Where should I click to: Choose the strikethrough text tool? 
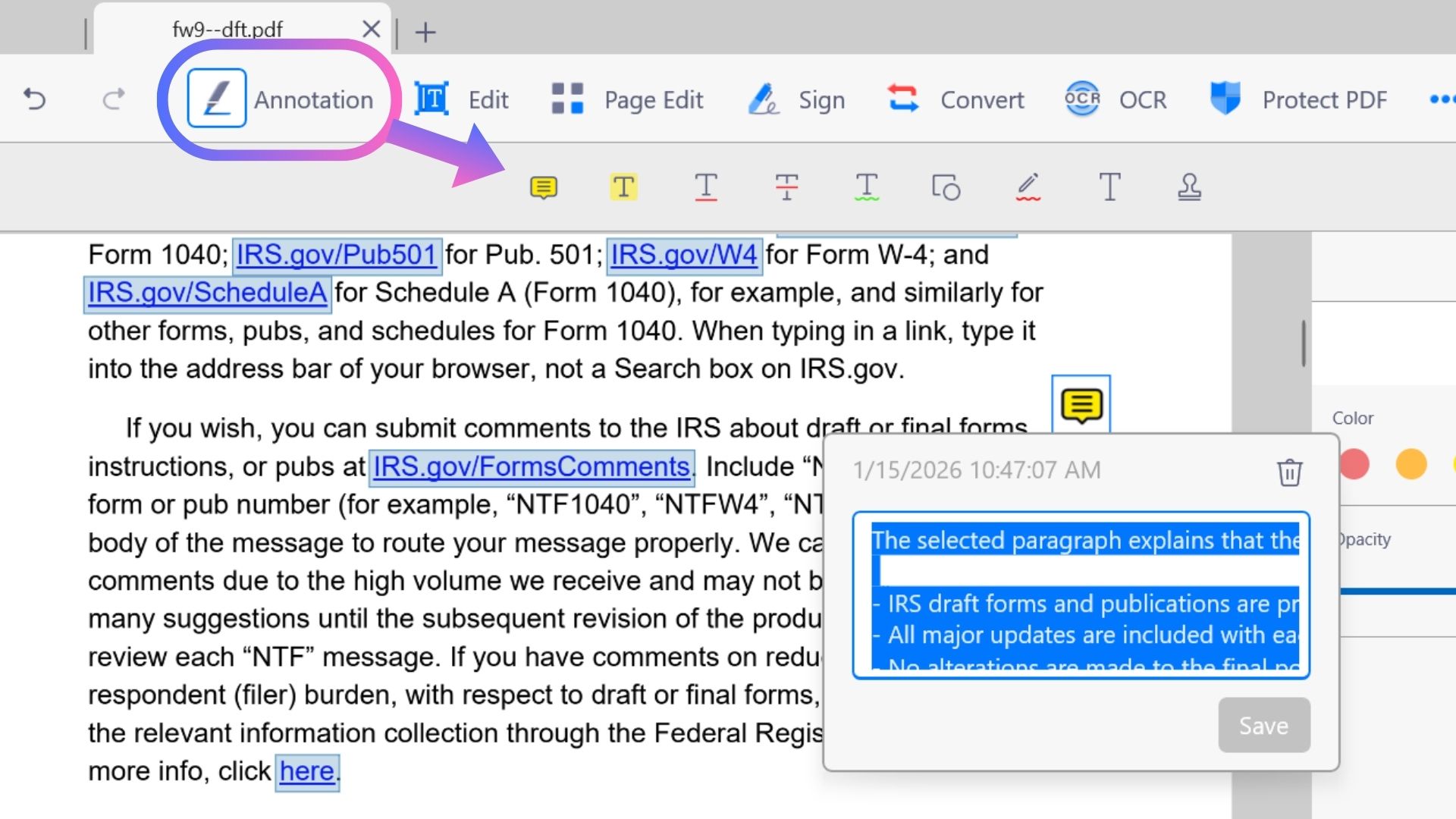tap(786, 187)
